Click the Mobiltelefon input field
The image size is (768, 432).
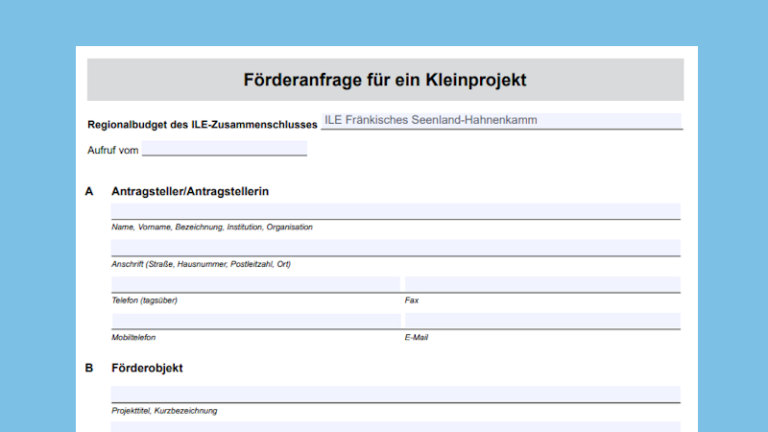pyautogui.click(x=256, y=321)
